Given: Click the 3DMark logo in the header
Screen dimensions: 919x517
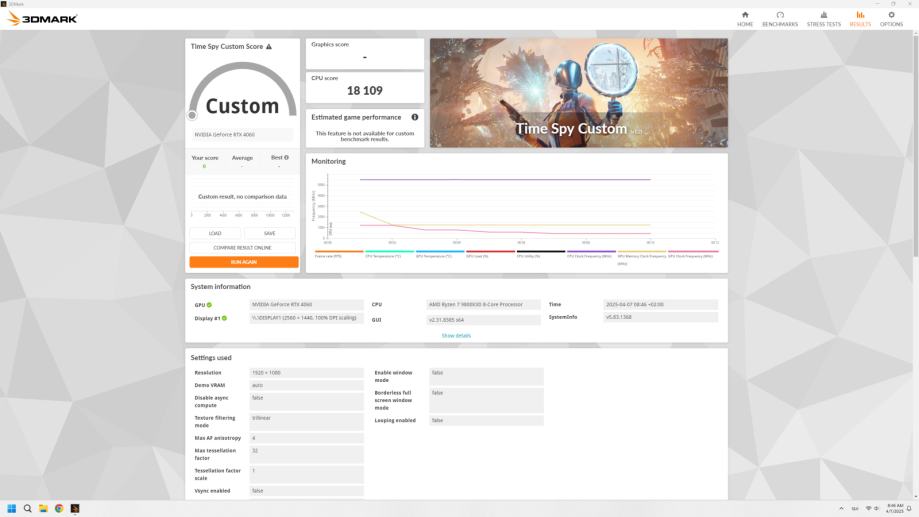Looking at the screenshot, I should 42,18.
